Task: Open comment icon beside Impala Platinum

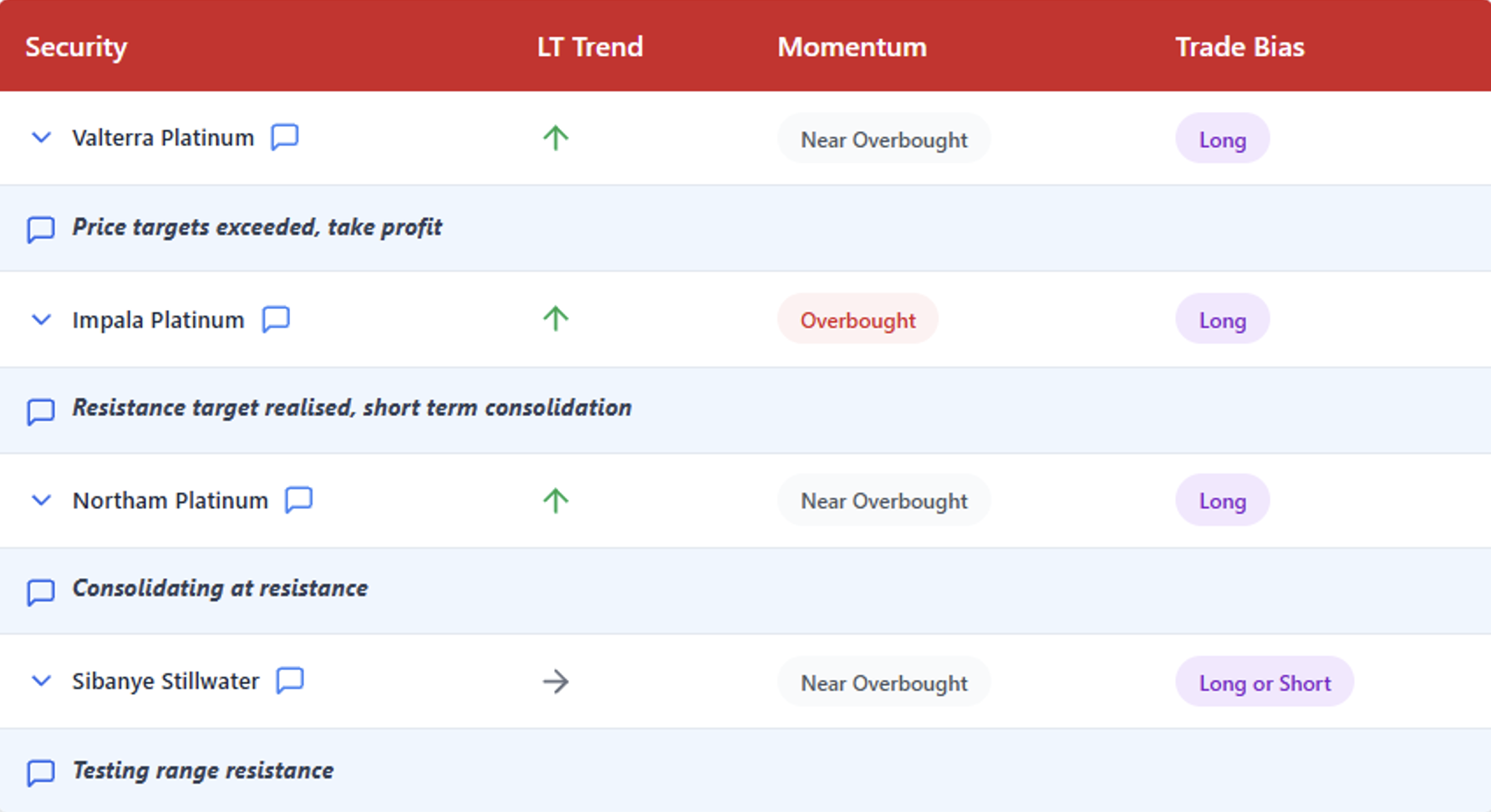Action: coord(276,319)
